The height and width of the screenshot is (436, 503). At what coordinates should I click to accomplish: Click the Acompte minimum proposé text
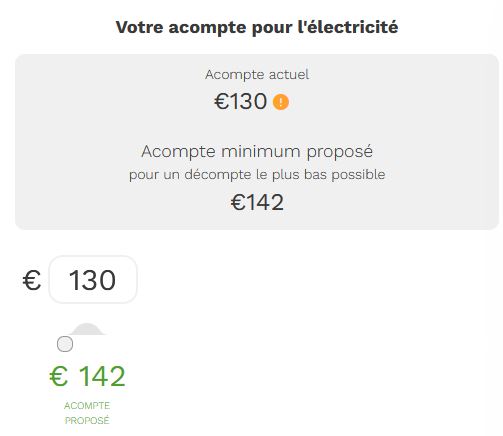(x=257, y=152)
